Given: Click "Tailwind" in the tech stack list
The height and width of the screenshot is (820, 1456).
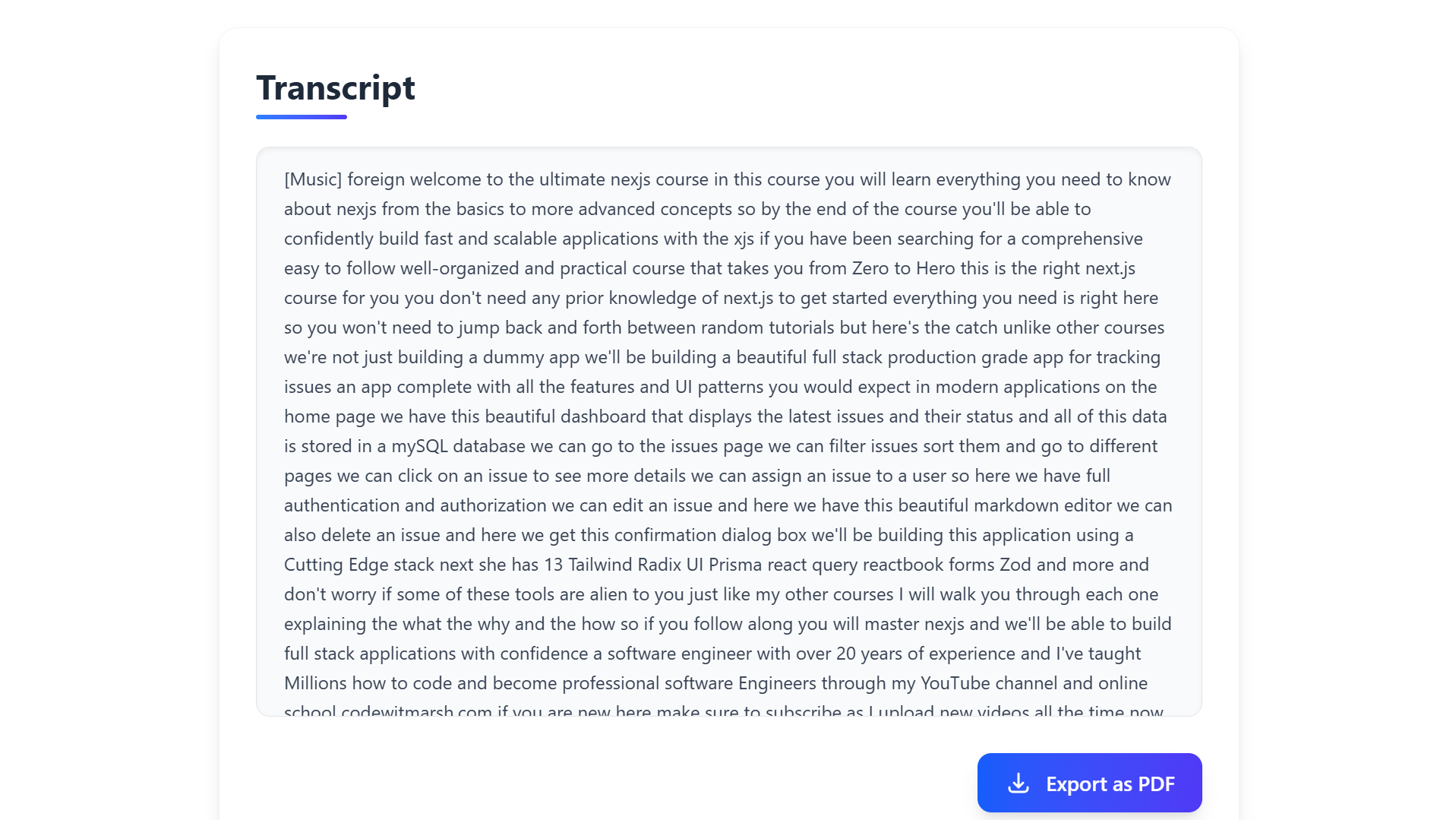Looking at the screenshot, I should [600, 564].
